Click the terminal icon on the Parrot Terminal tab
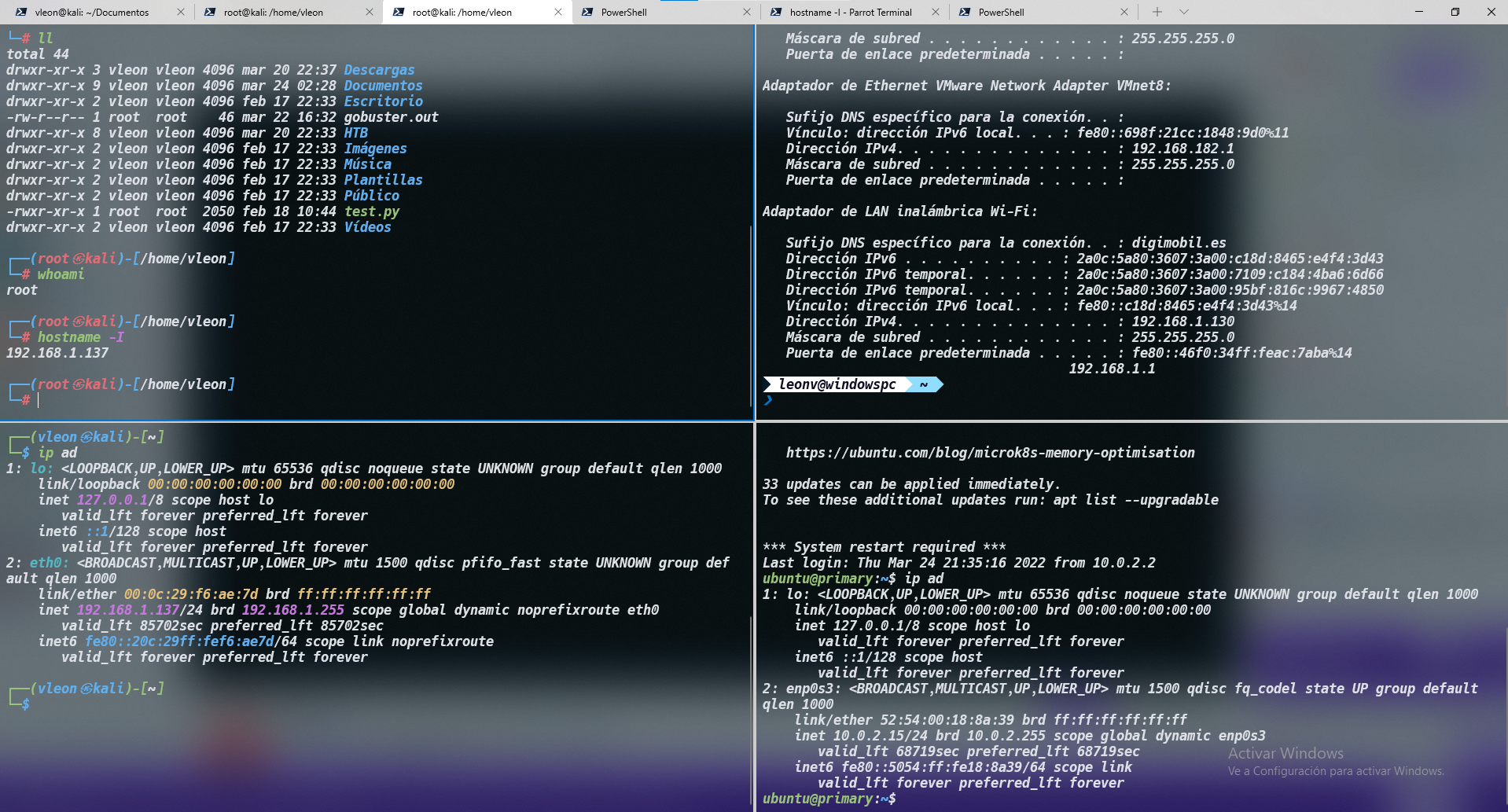This screenshot has width=1508, height=812. (776, 13)
